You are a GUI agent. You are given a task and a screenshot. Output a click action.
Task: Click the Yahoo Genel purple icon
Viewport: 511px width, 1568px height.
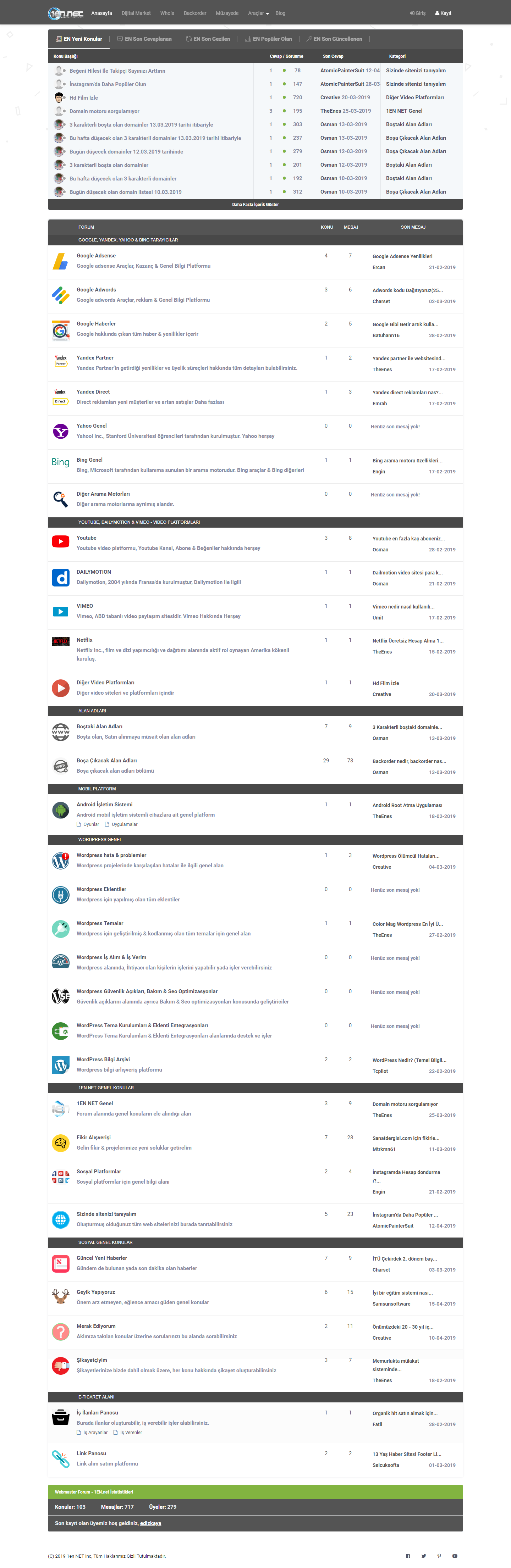coord(60,432)
